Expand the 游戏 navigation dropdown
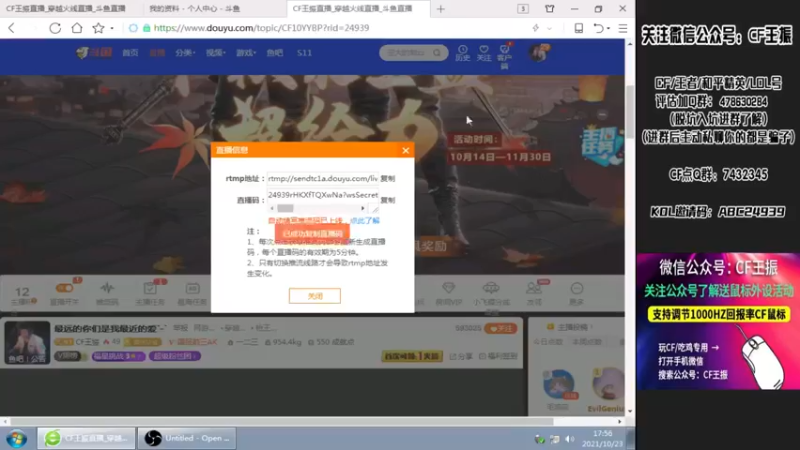800x450 pixels. coord(246,53)
